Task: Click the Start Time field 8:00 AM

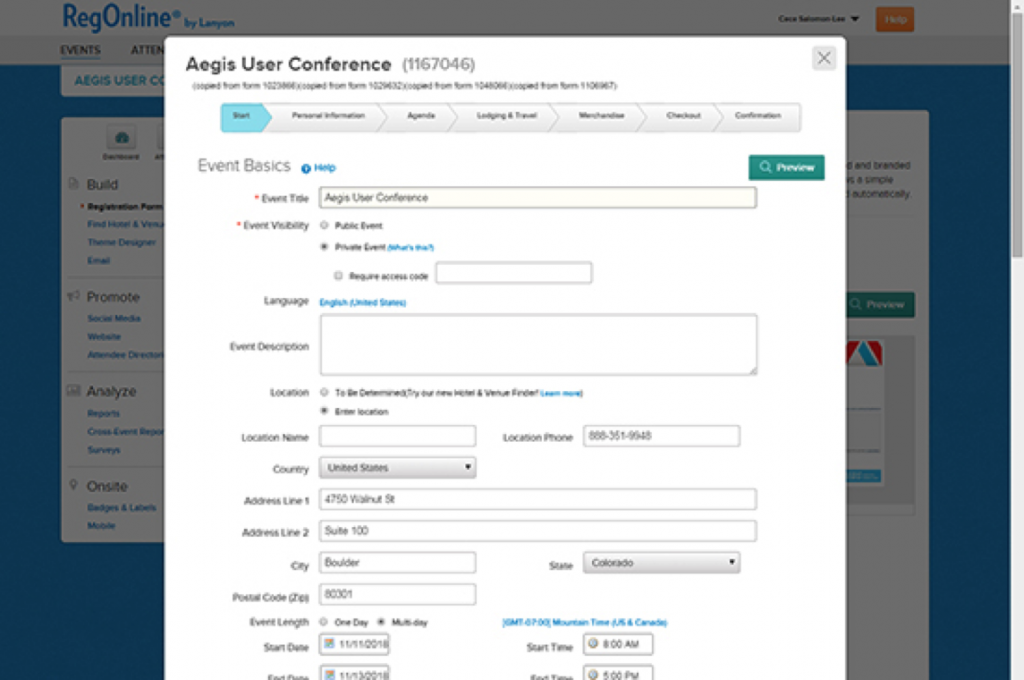Action: click(x=618, y=645)
